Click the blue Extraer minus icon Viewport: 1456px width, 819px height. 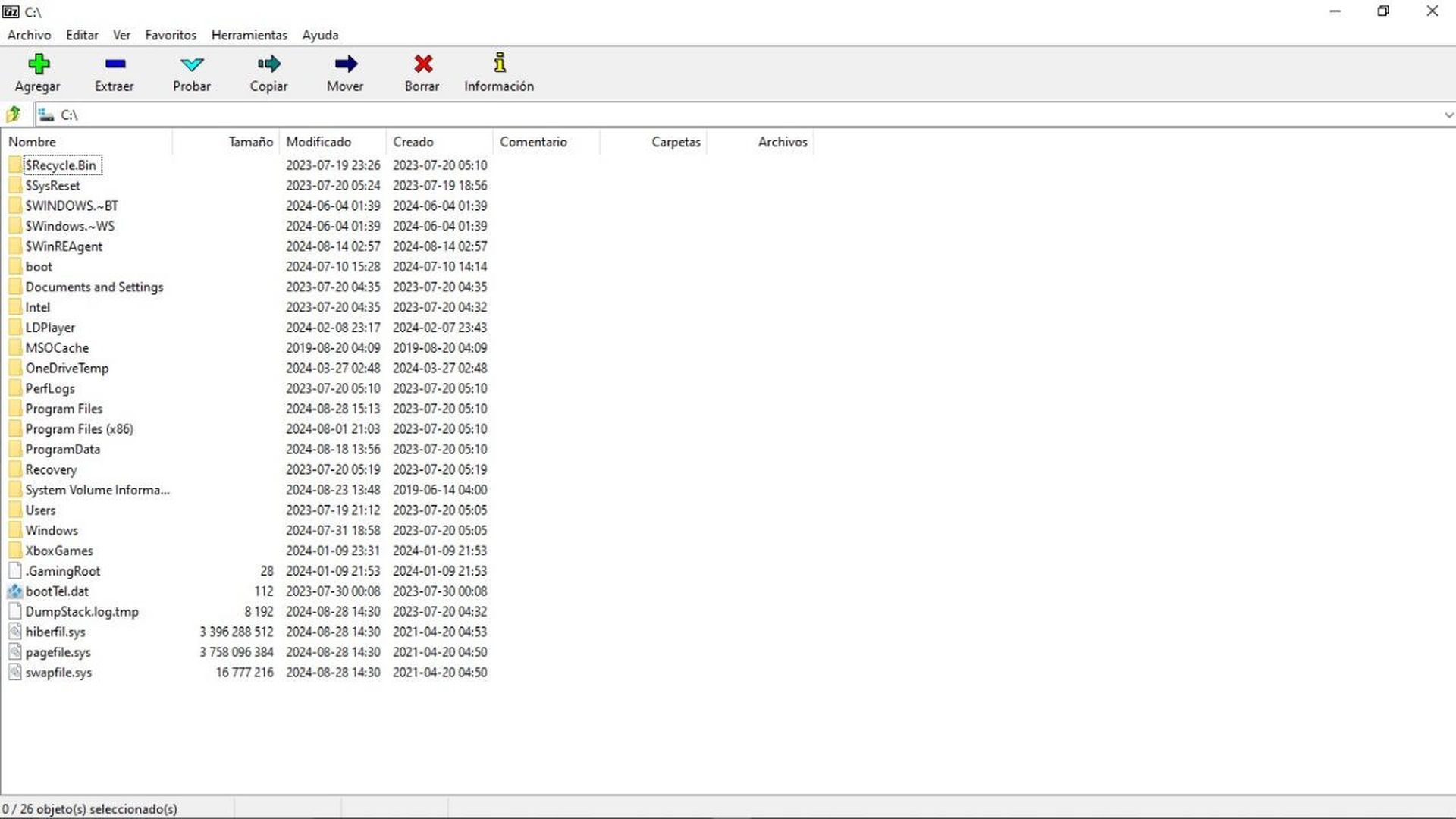click(x=115, y=64)
